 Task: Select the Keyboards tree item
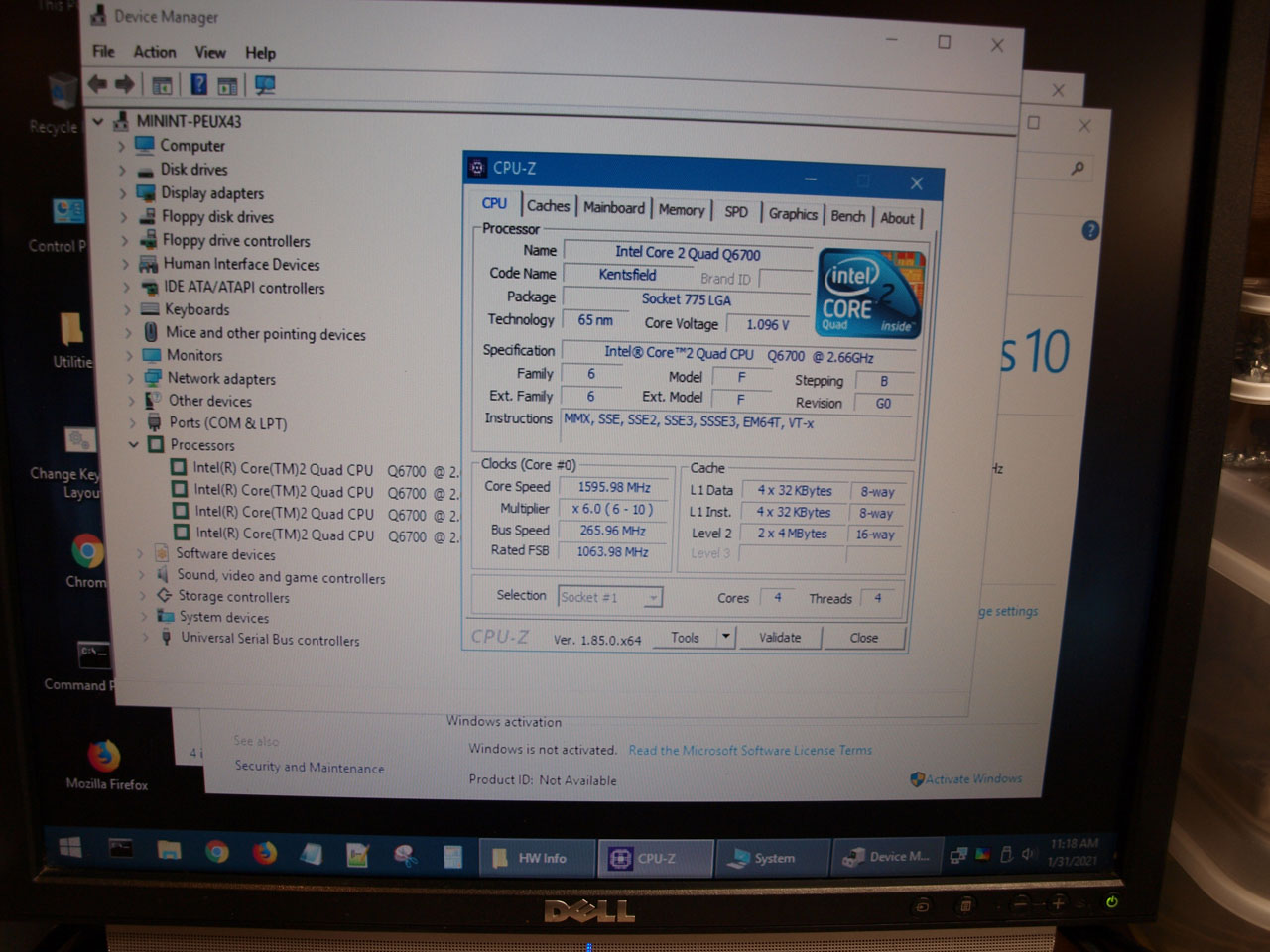[196, 310]
